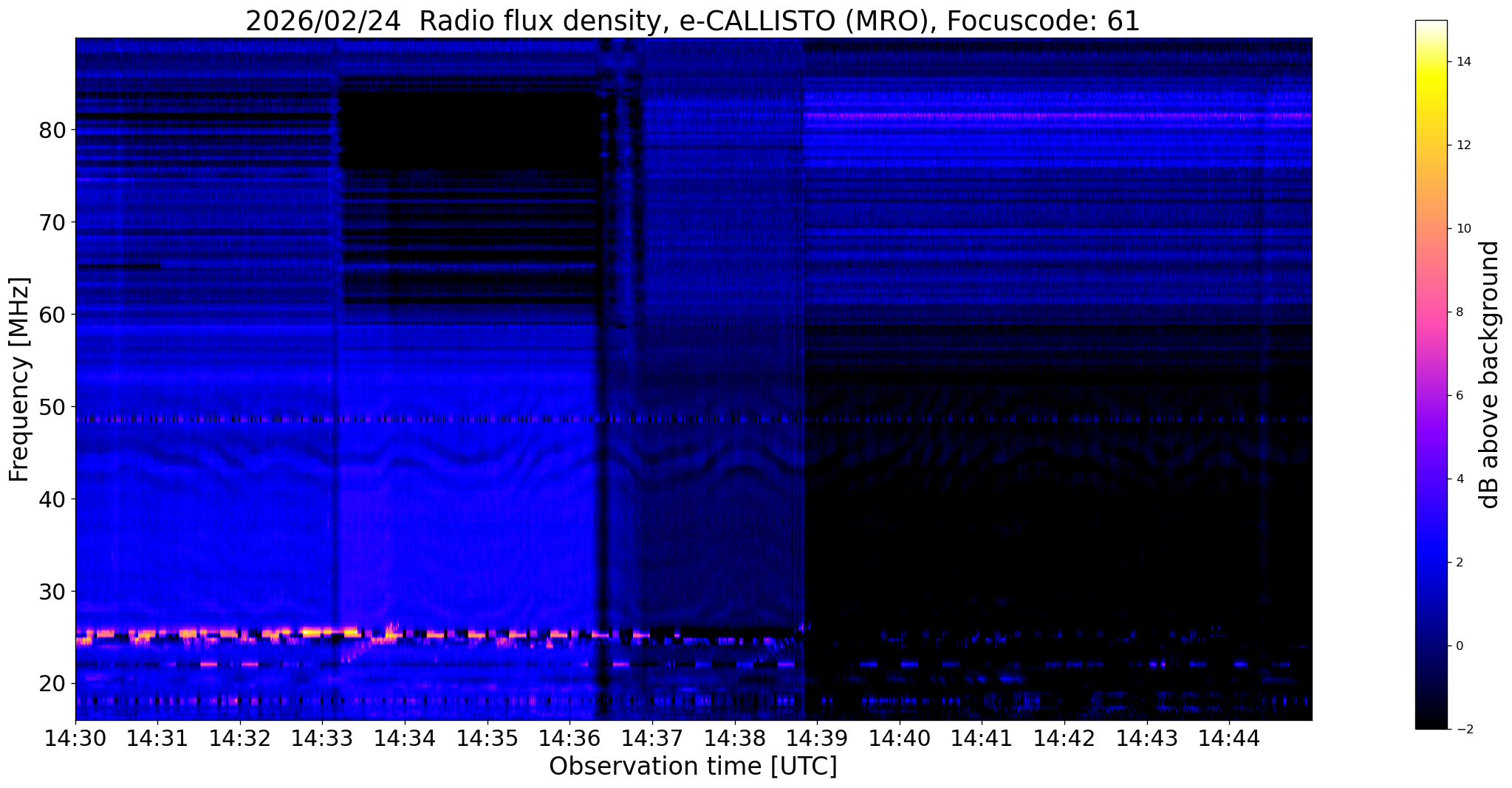1512x788 pixels.
Task: Click the colorbar tick label 14
Action: (1463, 62)
